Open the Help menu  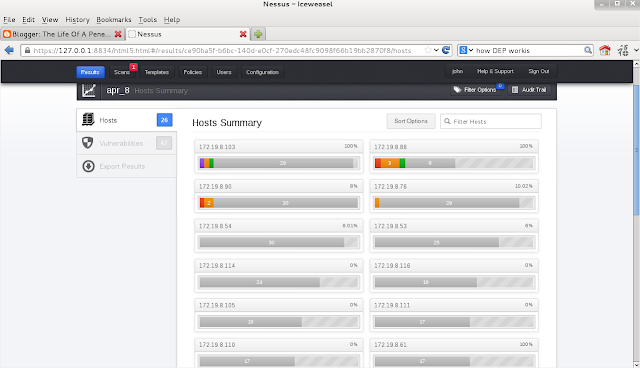click(172, 20)
